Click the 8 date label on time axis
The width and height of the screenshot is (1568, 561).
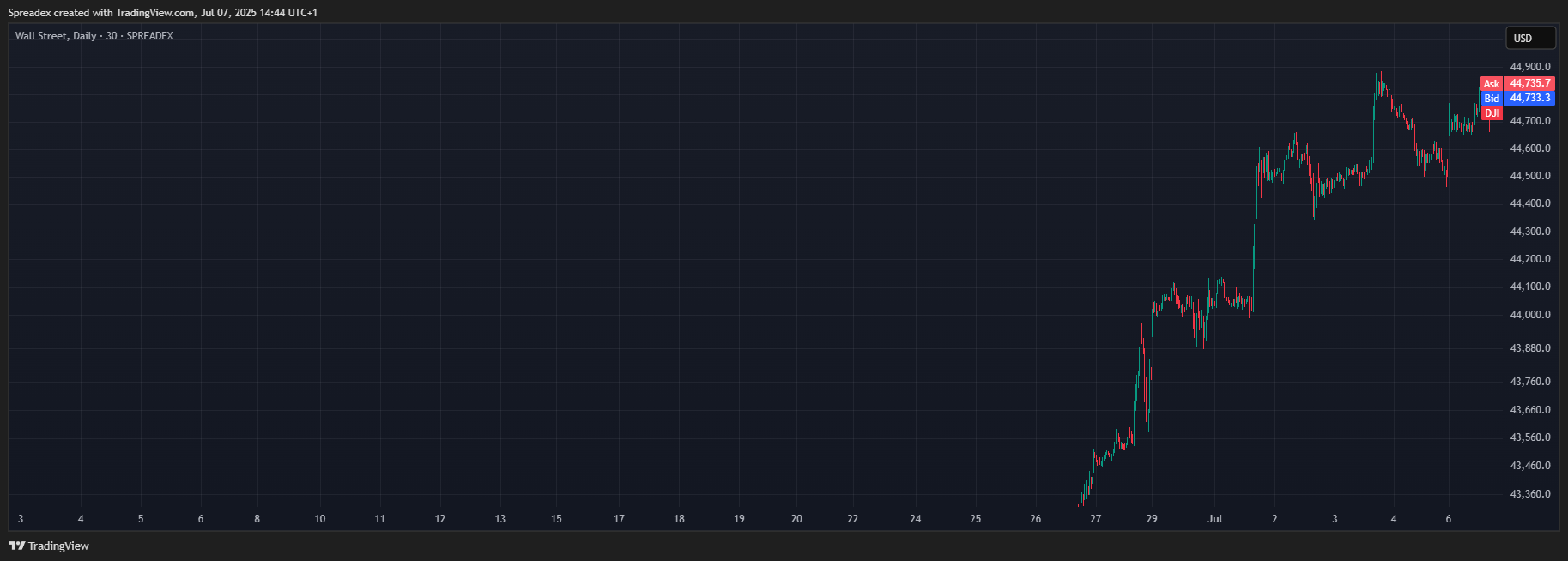257,519
